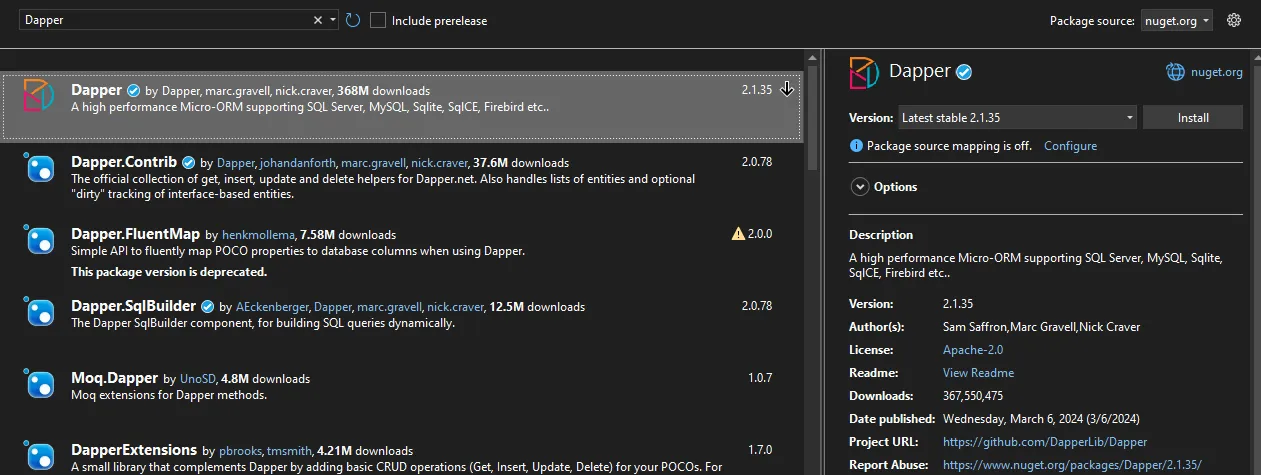Click the nuget.org globe icon

(1175, 72)
